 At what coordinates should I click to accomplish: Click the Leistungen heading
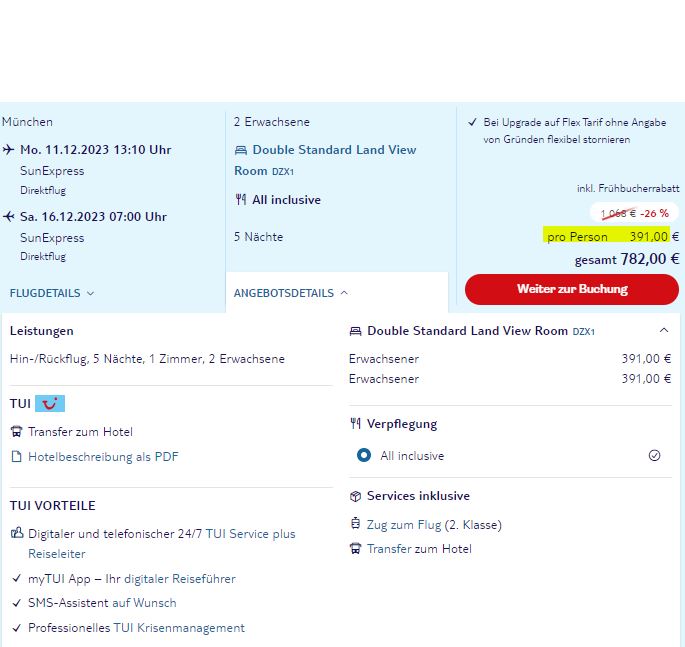point(42,331)
